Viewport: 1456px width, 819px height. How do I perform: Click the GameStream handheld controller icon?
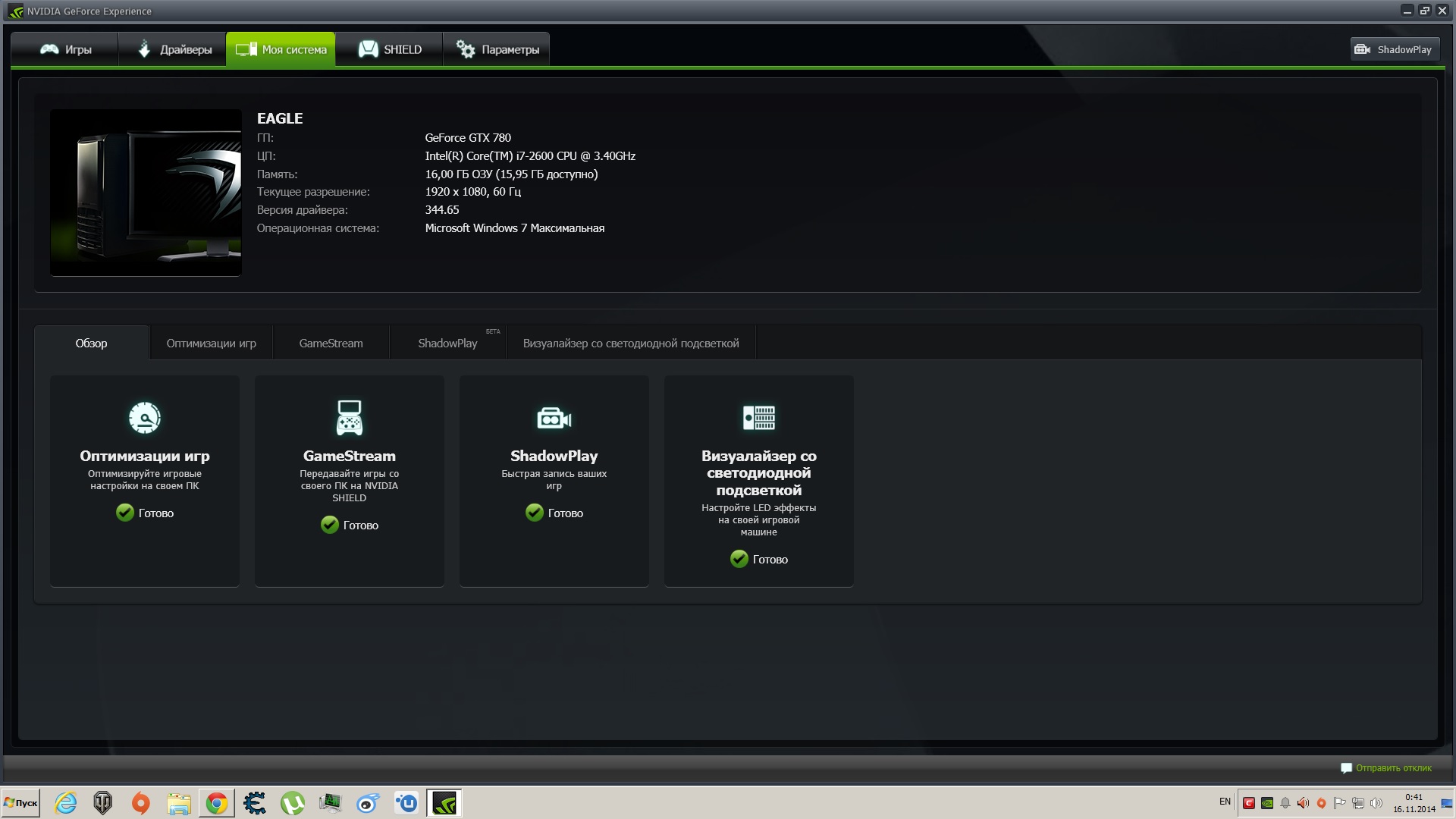(x=349, y=417)
